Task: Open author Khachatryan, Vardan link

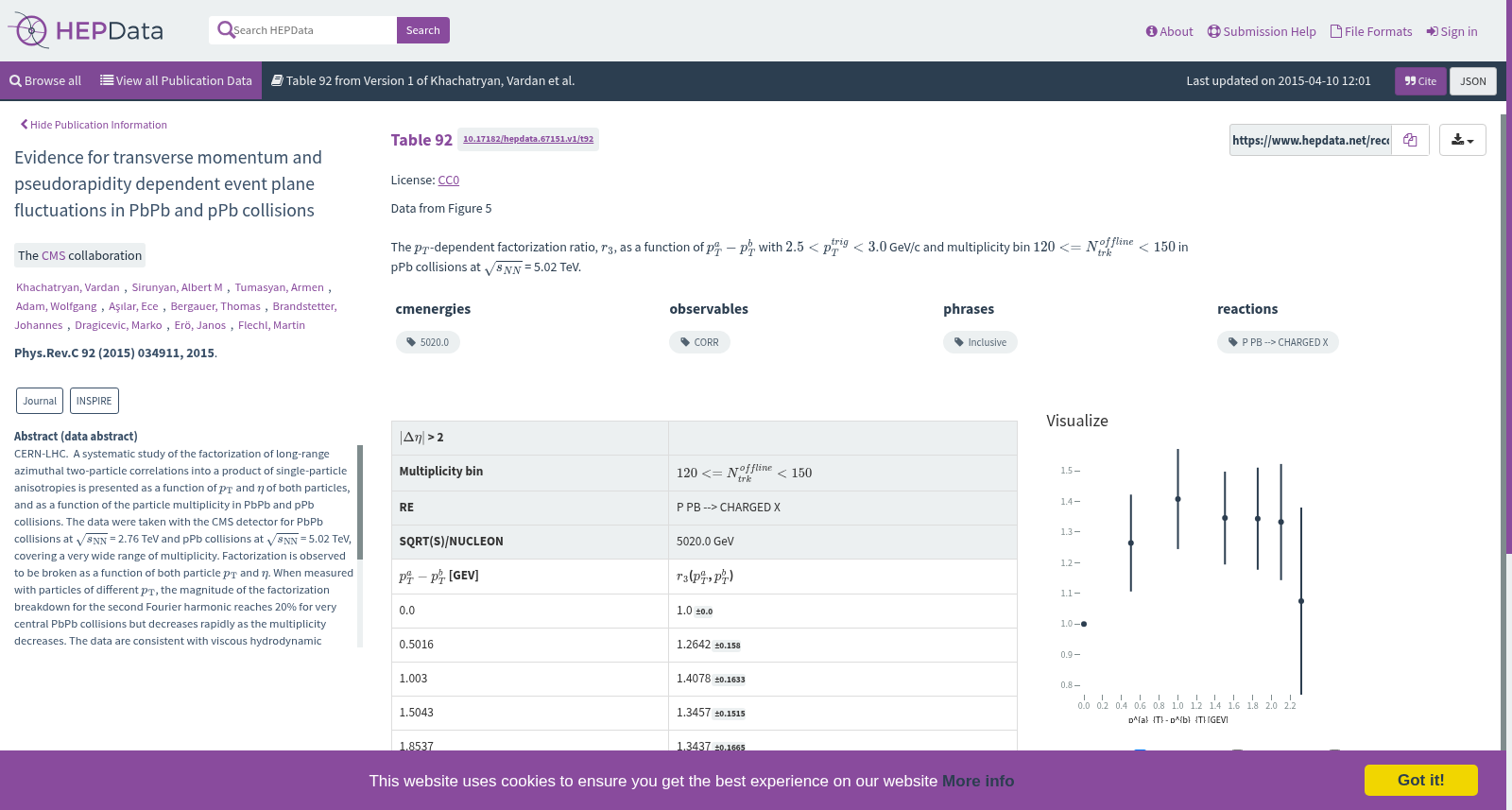Action: (x=68, y=287)
